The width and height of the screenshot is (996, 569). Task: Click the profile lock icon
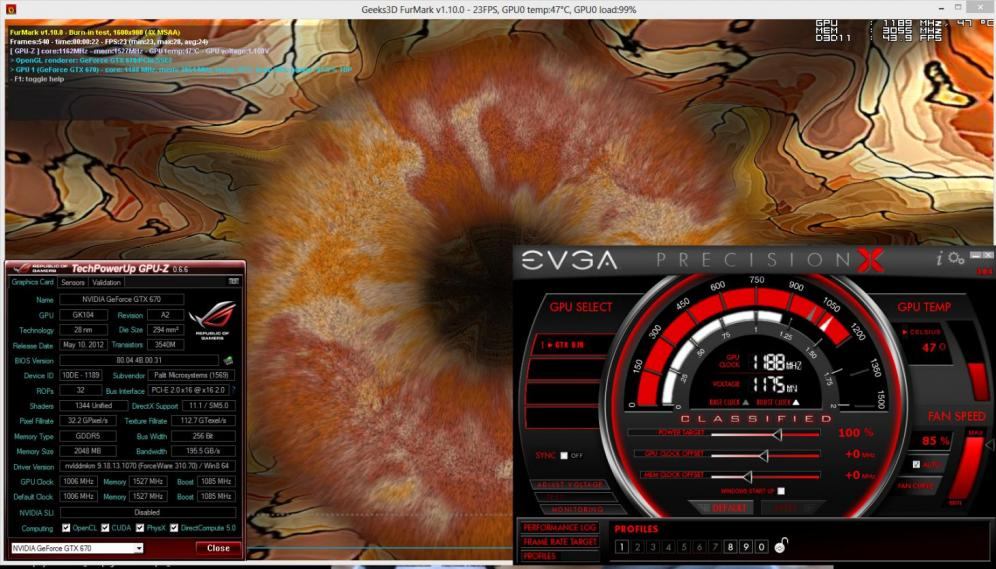781,546
